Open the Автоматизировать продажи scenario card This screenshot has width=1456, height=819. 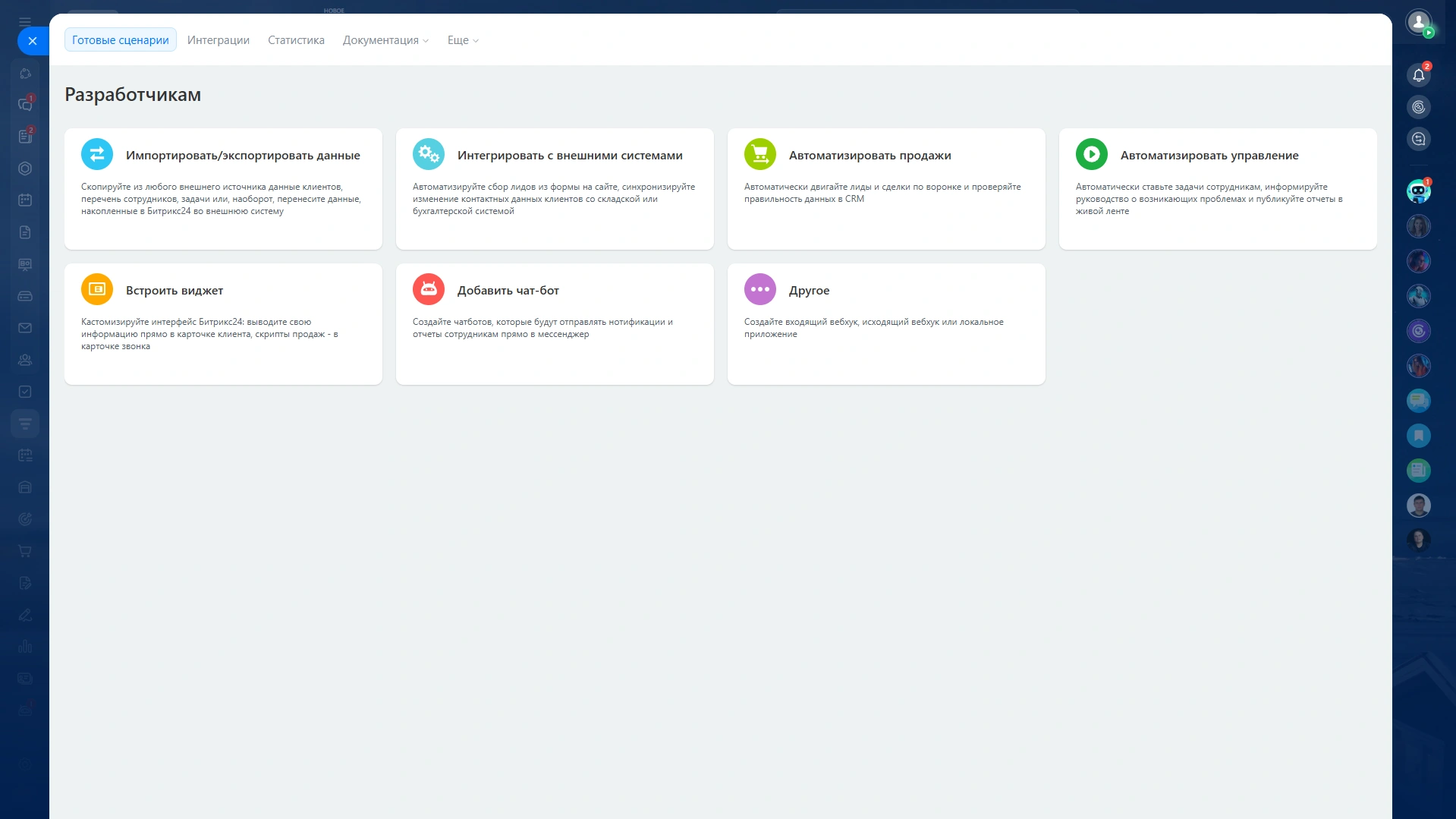pos(885,188)
